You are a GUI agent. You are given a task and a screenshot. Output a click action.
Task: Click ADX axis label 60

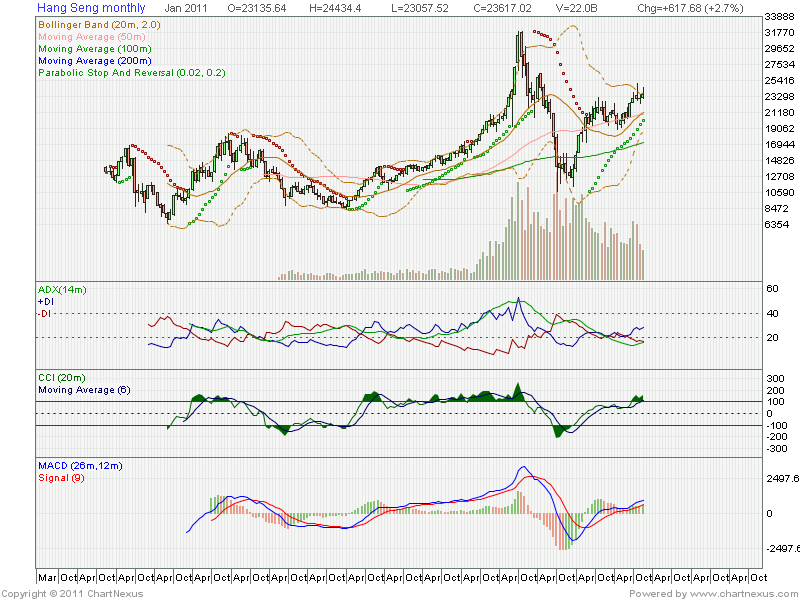click(x=772, y=289)
